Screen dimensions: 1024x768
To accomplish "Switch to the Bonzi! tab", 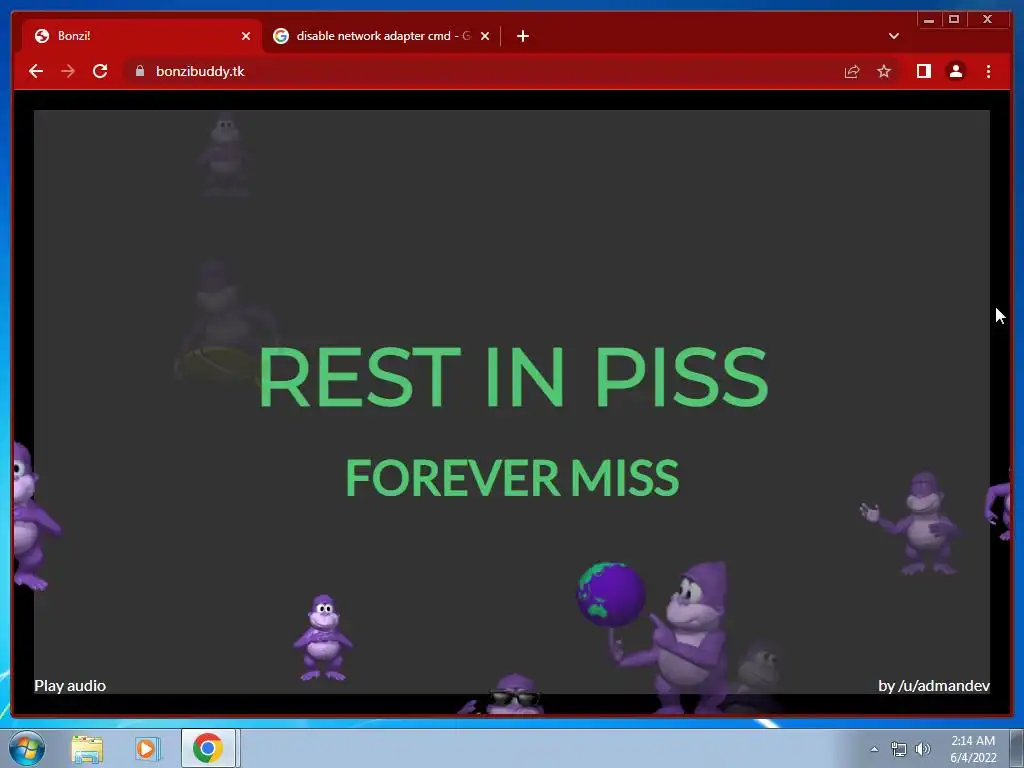I will coord(141,36).
